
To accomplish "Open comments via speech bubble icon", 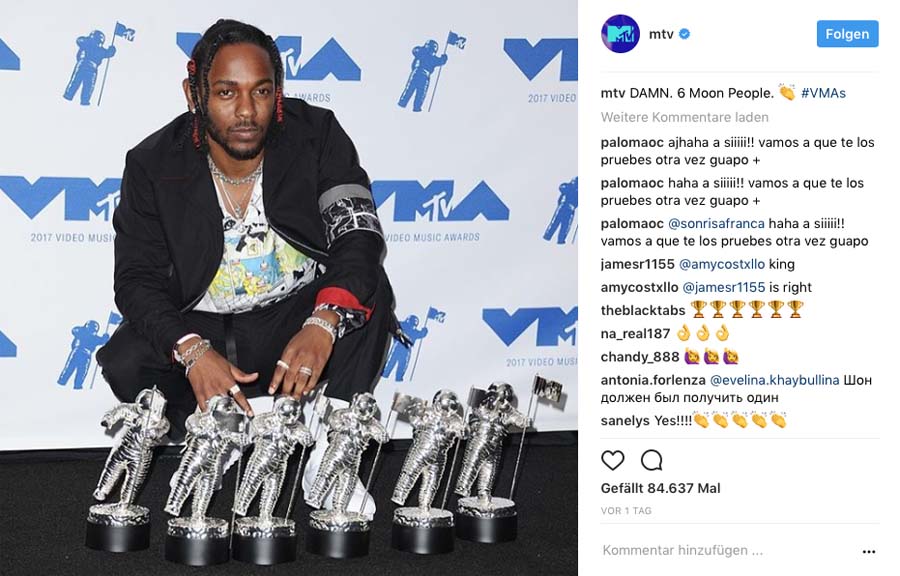I will [x=651, y=460].
